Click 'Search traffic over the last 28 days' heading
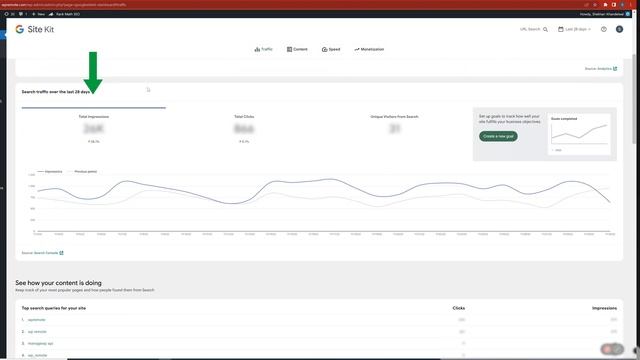Viewport: 640px width, 360px height. (56, 92)
